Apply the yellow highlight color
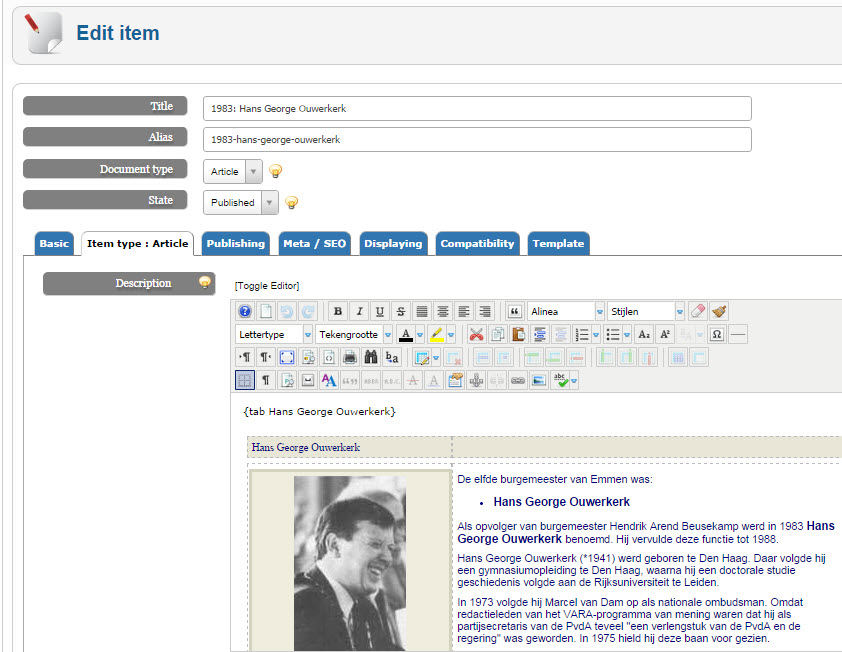 (437, 335)
